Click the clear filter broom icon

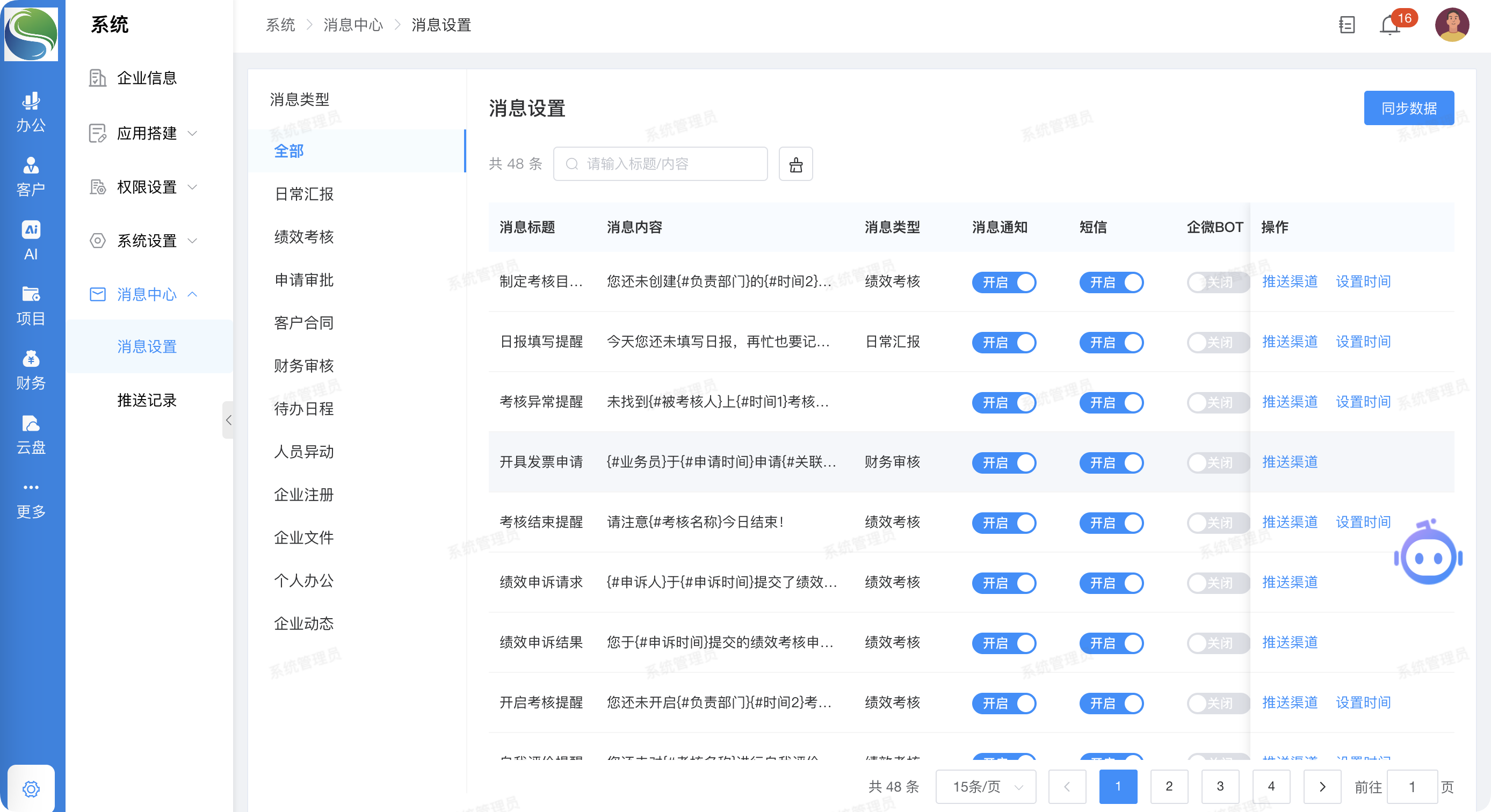tap(795, 164)
